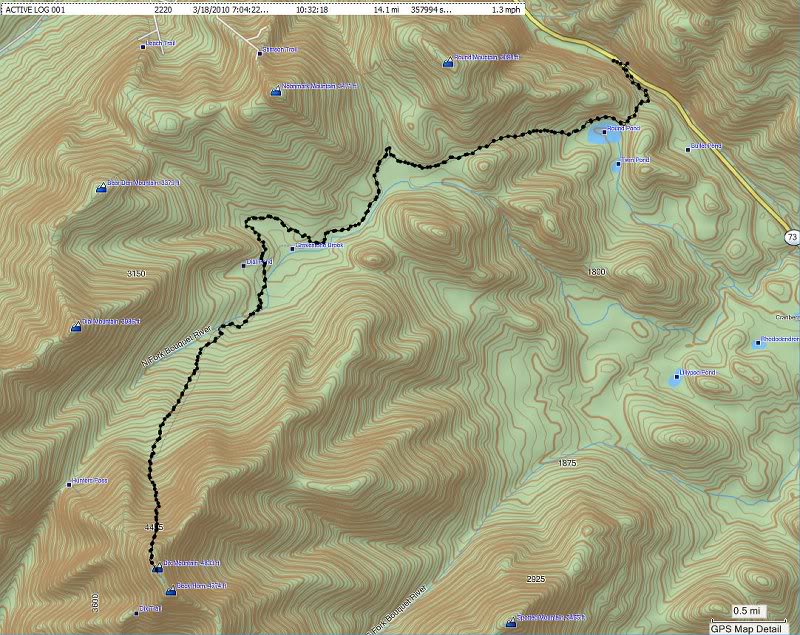Click the 10:32:18 elapsed time field
Viewport: 800px width, 635px height.
313,9
